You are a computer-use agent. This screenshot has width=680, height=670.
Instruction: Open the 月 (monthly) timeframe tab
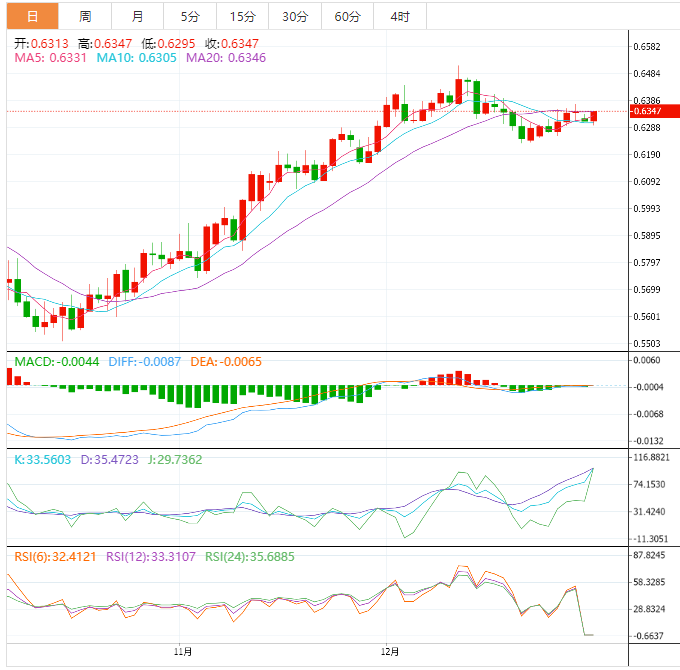137,16
